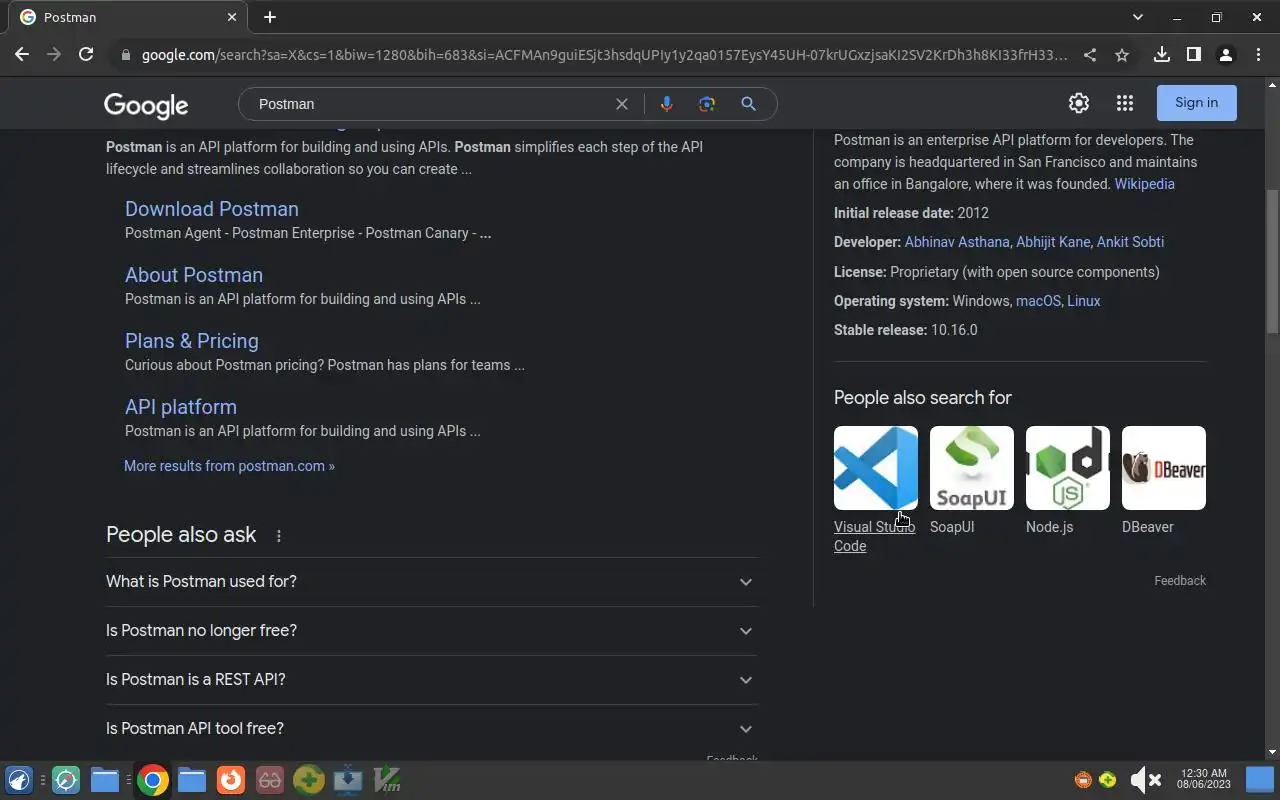
Task: Close the Postman browser tab
Action: click(232, 17)
